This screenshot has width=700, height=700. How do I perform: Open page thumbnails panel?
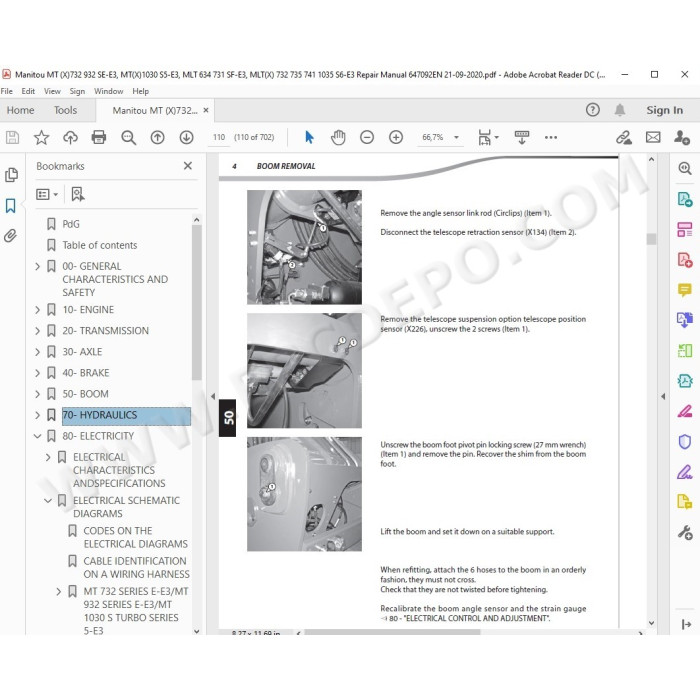coord(11,175)
